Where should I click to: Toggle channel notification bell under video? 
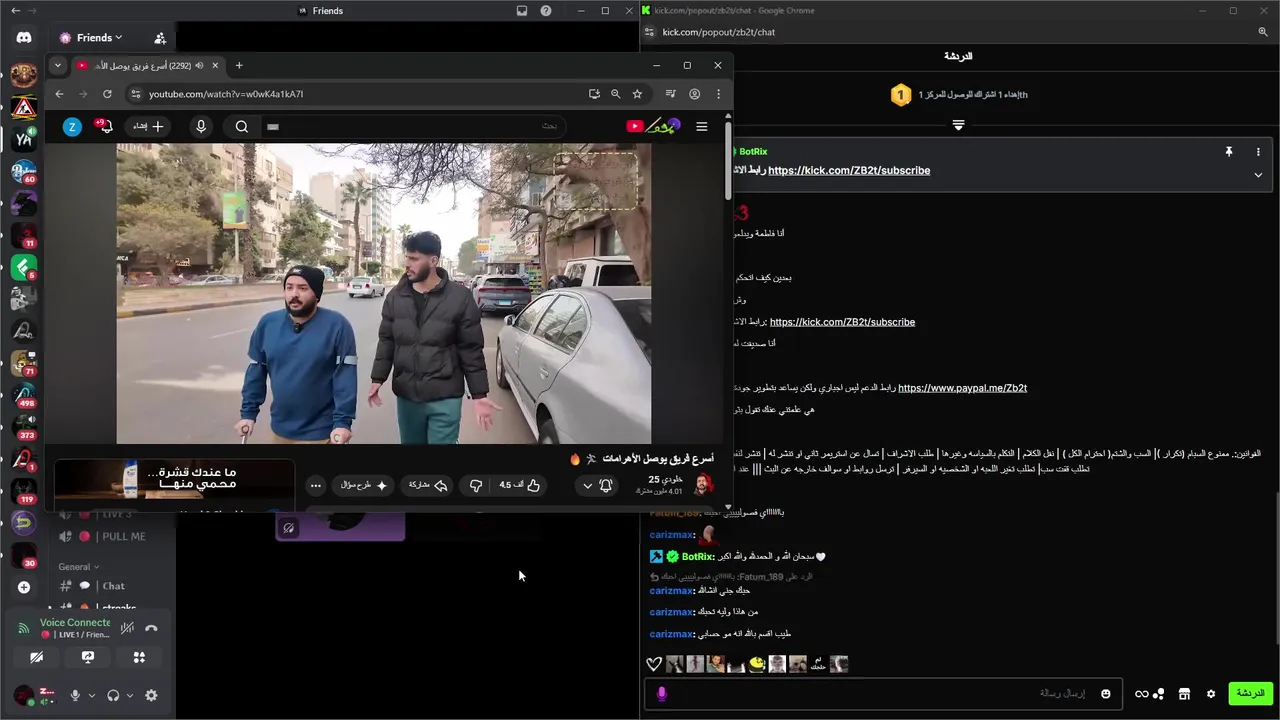[x=606, y=485]
